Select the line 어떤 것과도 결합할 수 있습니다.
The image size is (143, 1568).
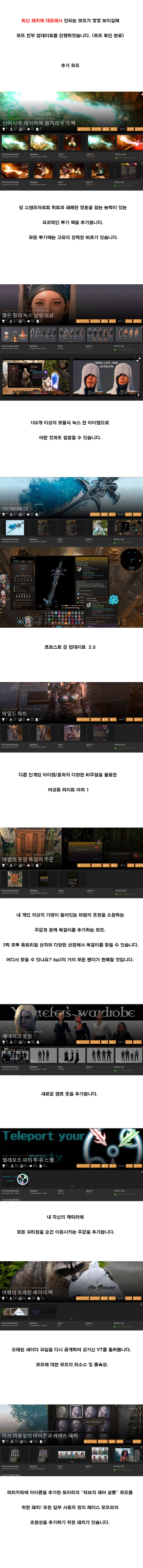(x=70, y=438)
